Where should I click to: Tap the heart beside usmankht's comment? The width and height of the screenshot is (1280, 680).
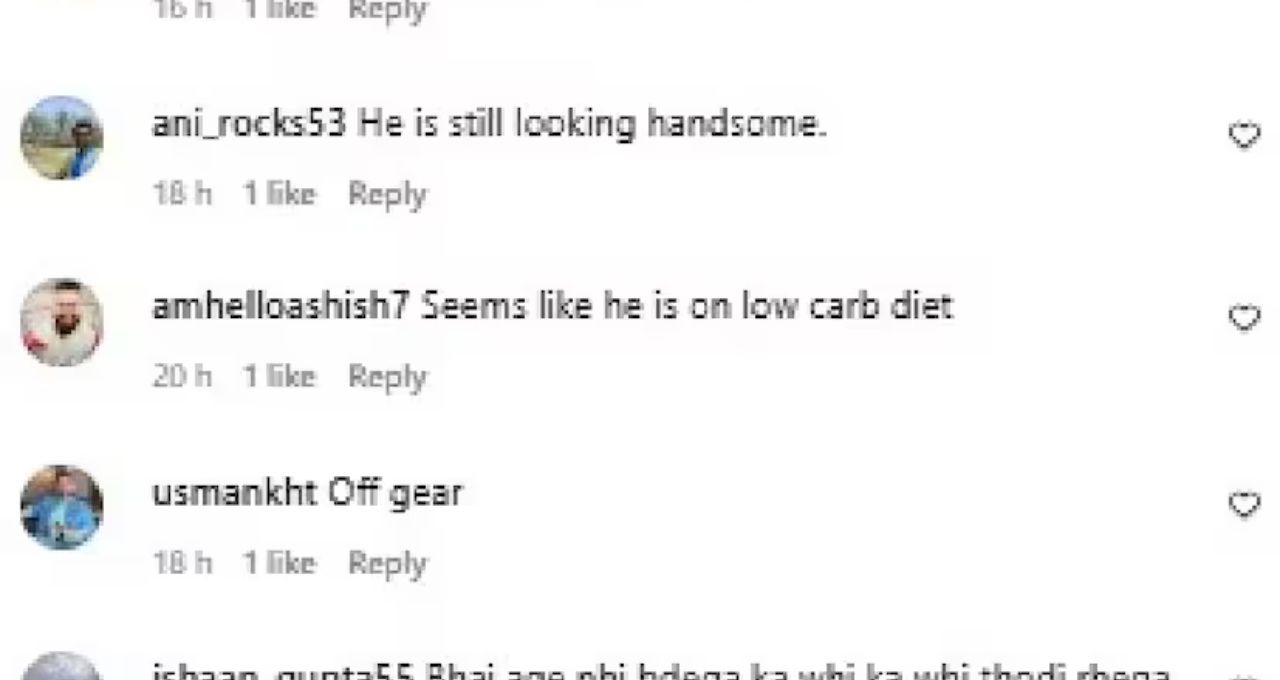1244,505
